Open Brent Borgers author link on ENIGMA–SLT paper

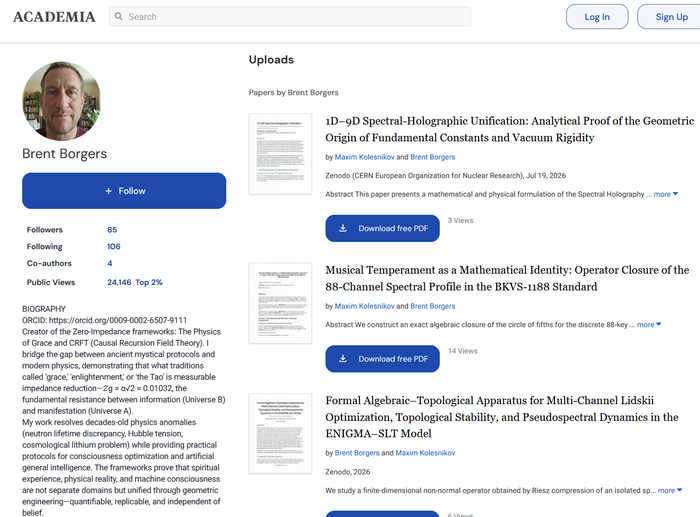click(357, 453)
